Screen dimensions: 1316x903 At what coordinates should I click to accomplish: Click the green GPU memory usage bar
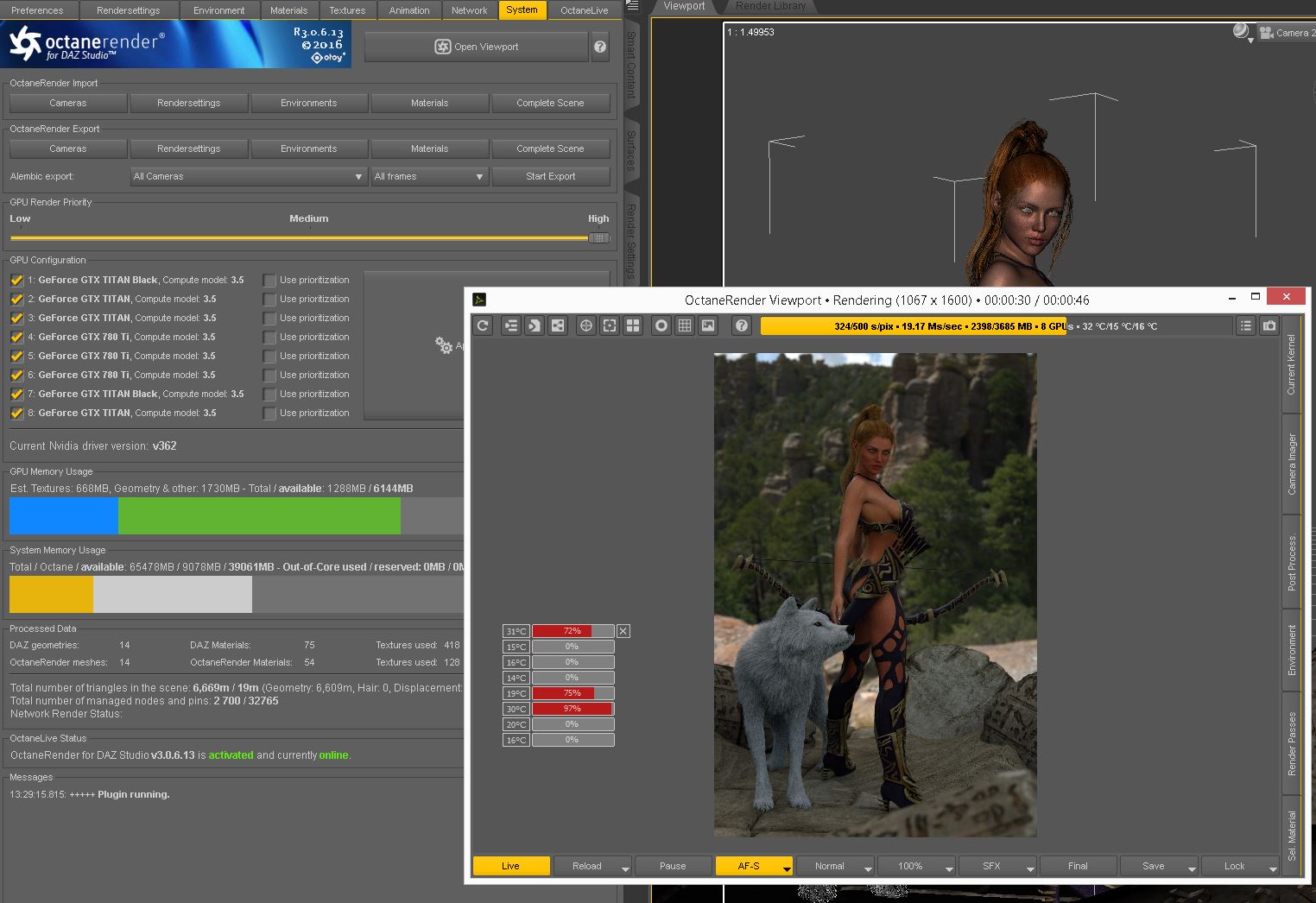259,516
